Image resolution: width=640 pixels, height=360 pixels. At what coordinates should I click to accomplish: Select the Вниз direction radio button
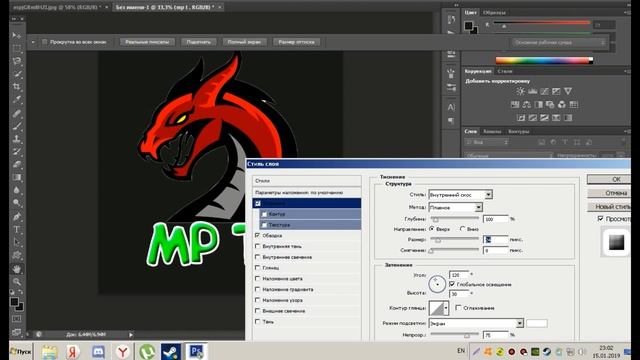[462, 229]
